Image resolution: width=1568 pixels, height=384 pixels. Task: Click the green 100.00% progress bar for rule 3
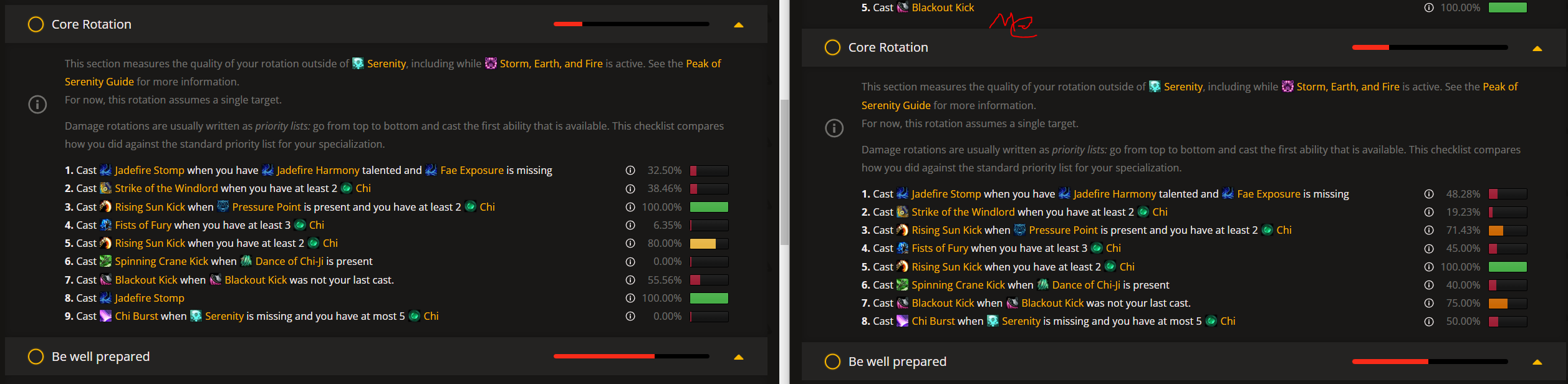[708, 206]
